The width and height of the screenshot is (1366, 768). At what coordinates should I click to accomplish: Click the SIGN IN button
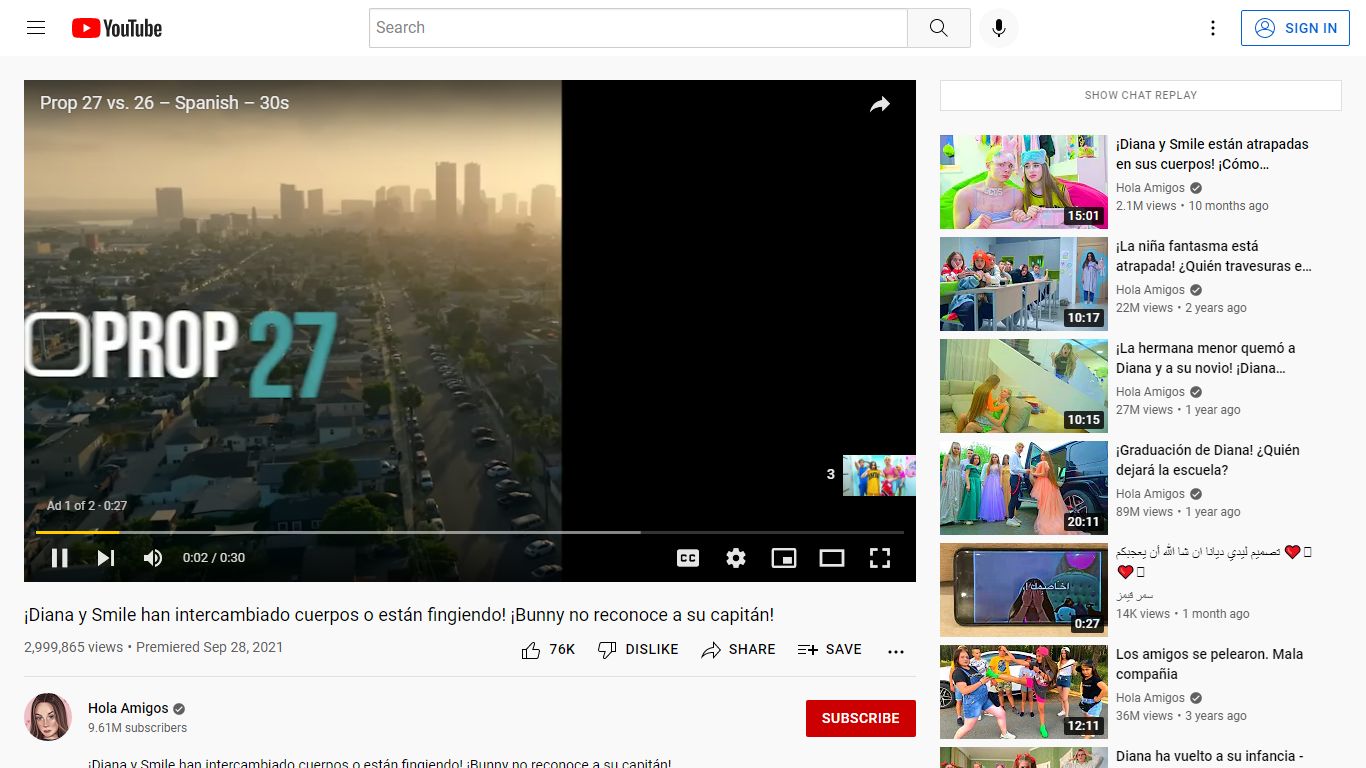(x=1295, y=28)
